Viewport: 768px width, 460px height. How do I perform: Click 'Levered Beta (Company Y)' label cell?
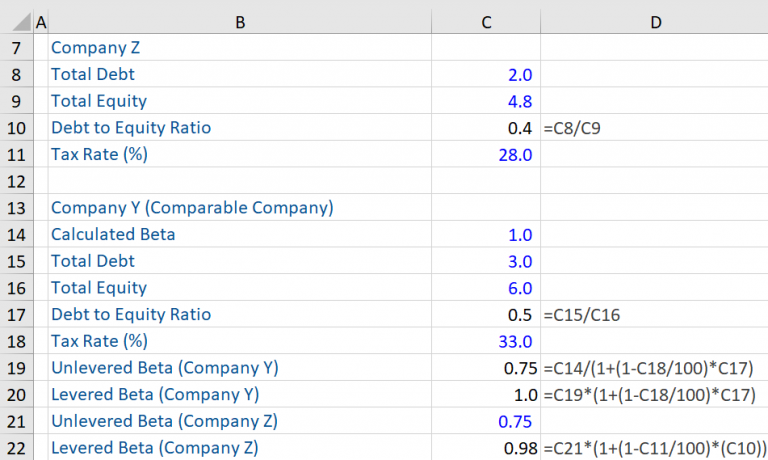point(156,394)
